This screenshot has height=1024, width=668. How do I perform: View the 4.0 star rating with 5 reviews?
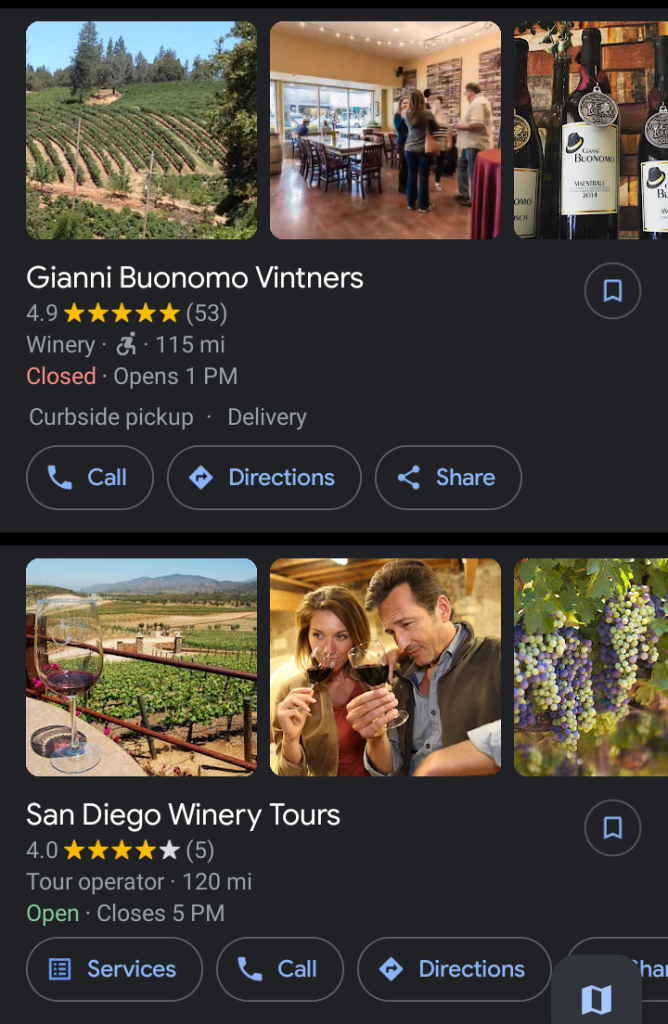pos(120,850)
